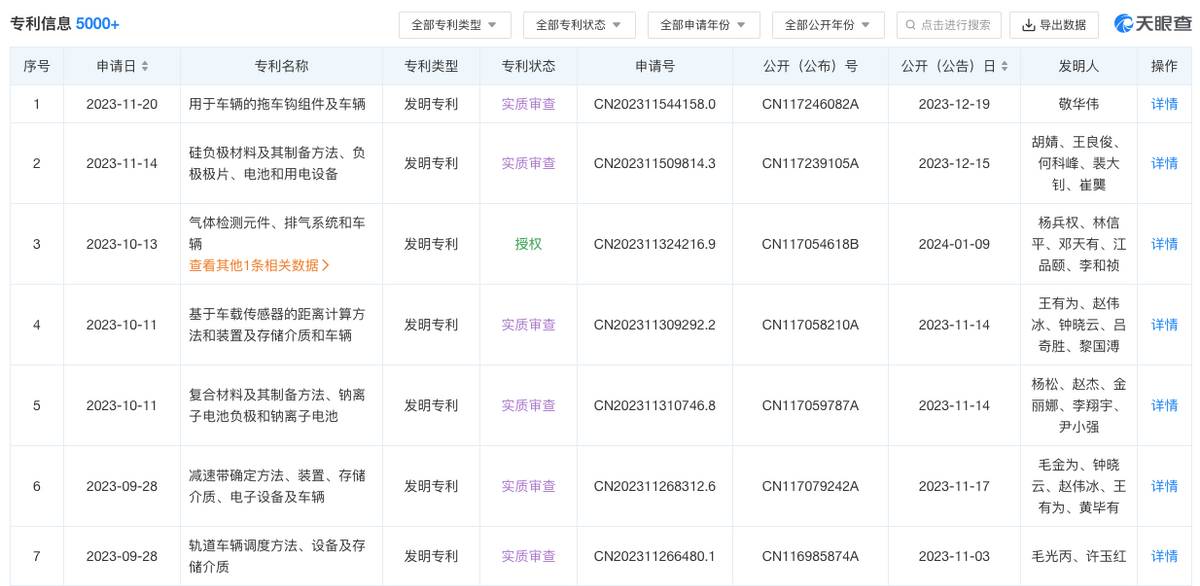The image size is (1200, 586).
Task: Select publication number CN117058210A
Action: click(x=810, y=325)
